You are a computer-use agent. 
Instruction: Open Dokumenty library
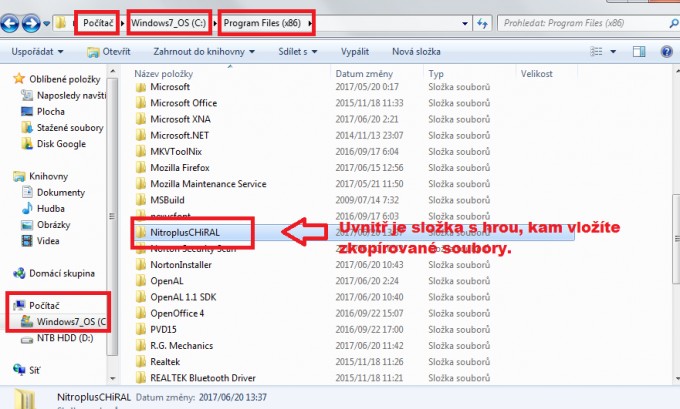pyautogui.click(x=53, y=192)
